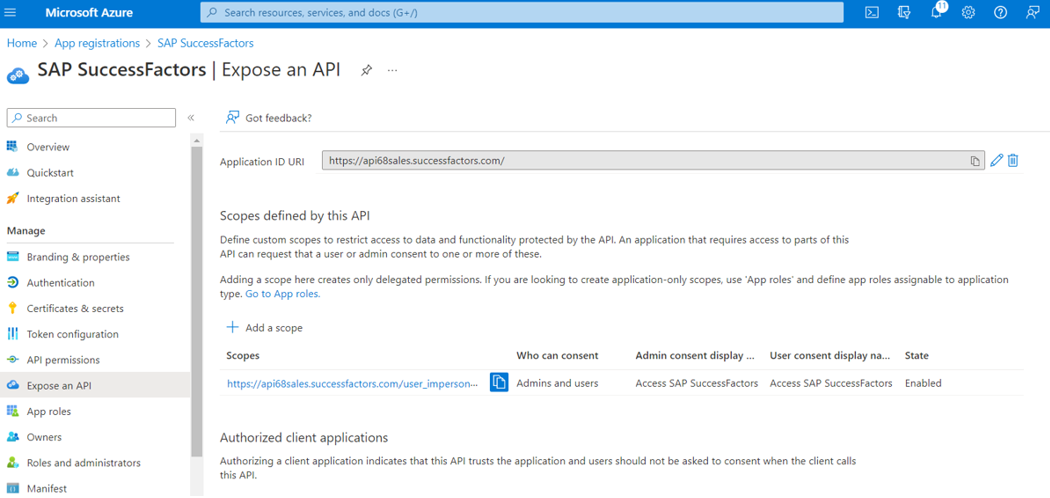The height and width of the screenshot is (498, 1050).
Task: Open the Help question mark icon
Action: pos(1000,13)
